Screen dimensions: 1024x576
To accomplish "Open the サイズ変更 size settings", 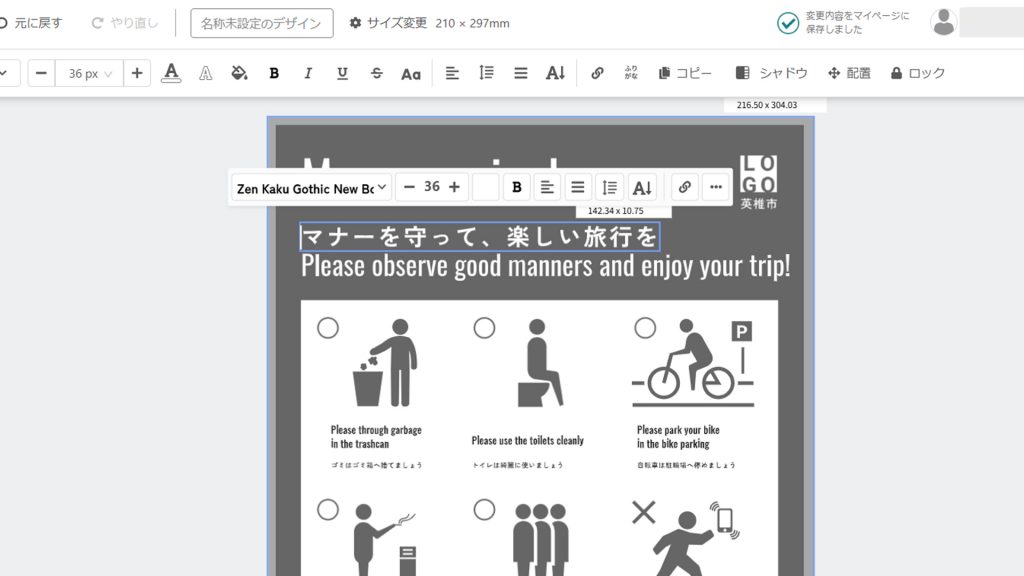I will 388,23.
